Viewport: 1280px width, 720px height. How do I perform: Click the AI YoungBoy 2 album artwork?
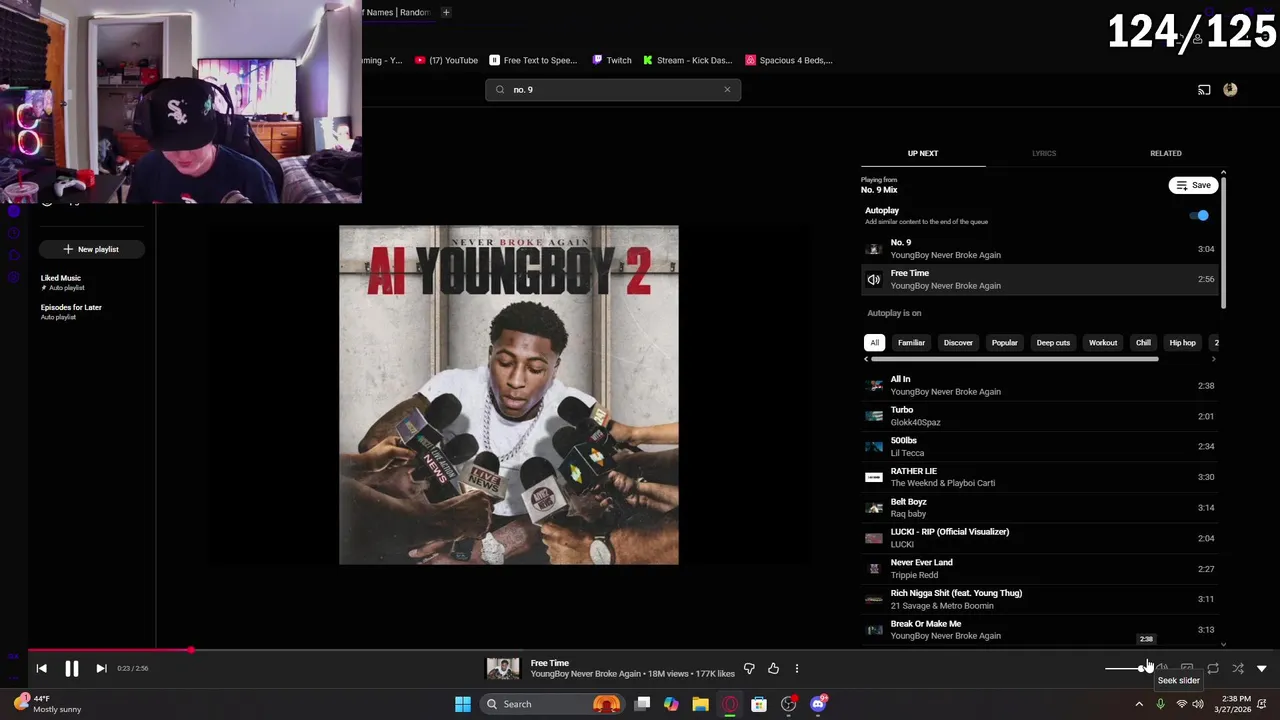click(509, 395)
